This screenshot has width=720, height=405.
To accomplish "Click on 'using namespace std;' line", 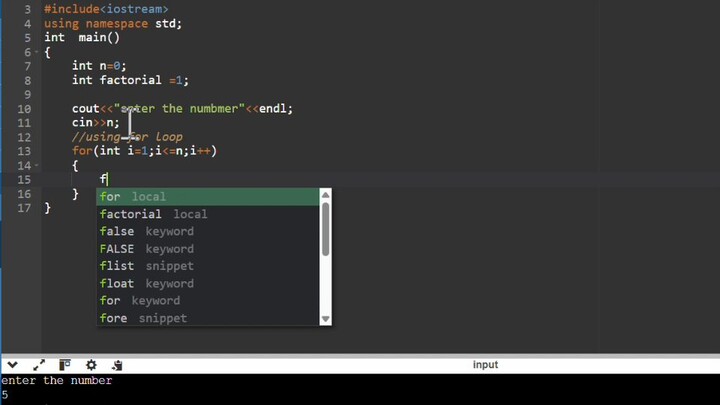I will (113, 23).
